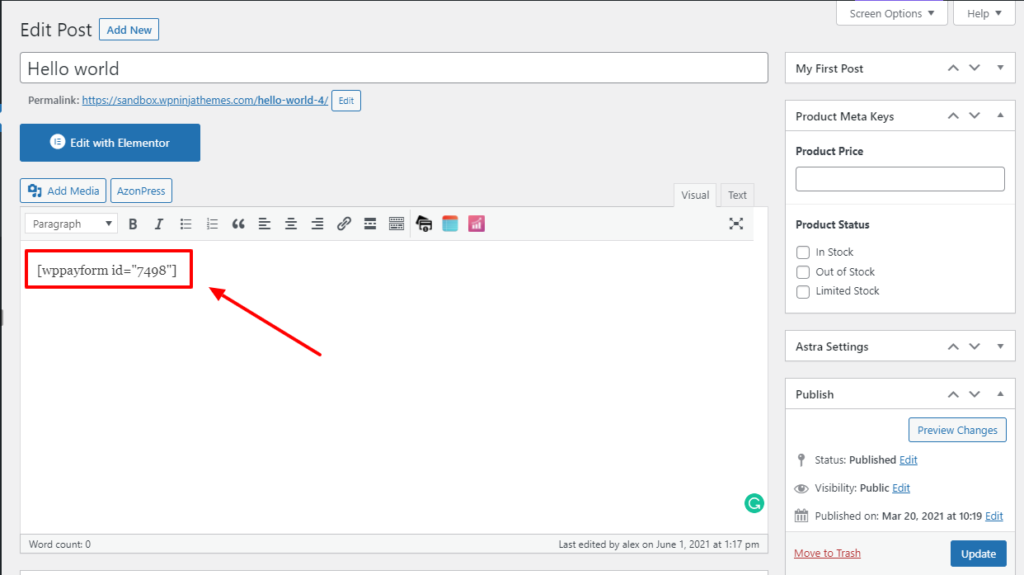This screenshot has width=1024, height=575.
Task: Switch to the Text editor tab
Action: pos(737,195)
